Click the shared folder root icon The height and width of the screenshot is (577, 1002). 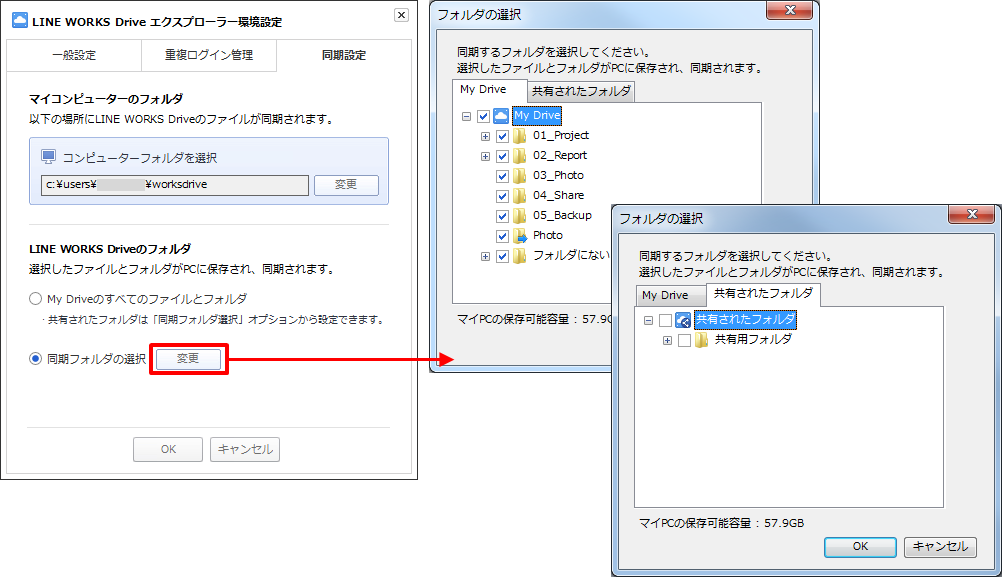point(683,320)
